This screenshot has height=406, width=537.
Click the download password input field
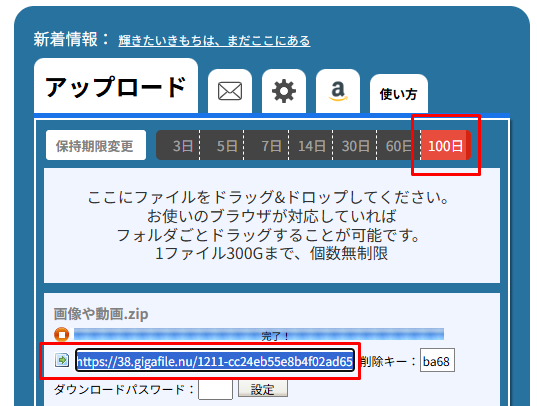click(215, 390)
